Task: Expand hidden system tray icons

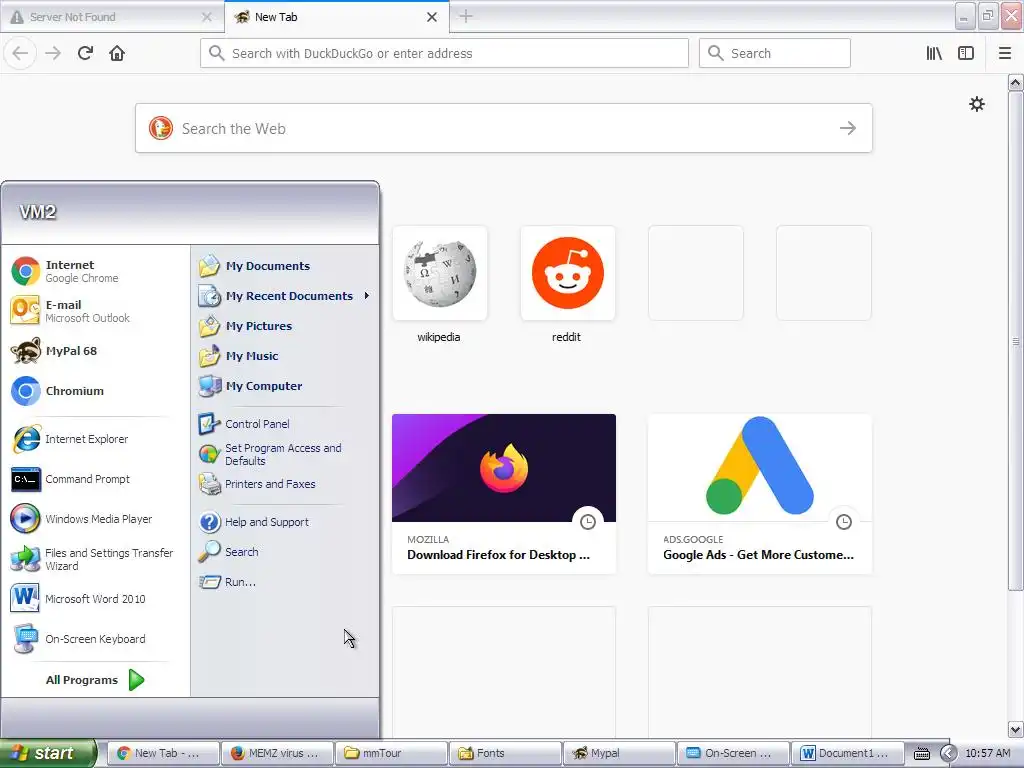Action: click(948, 754)
